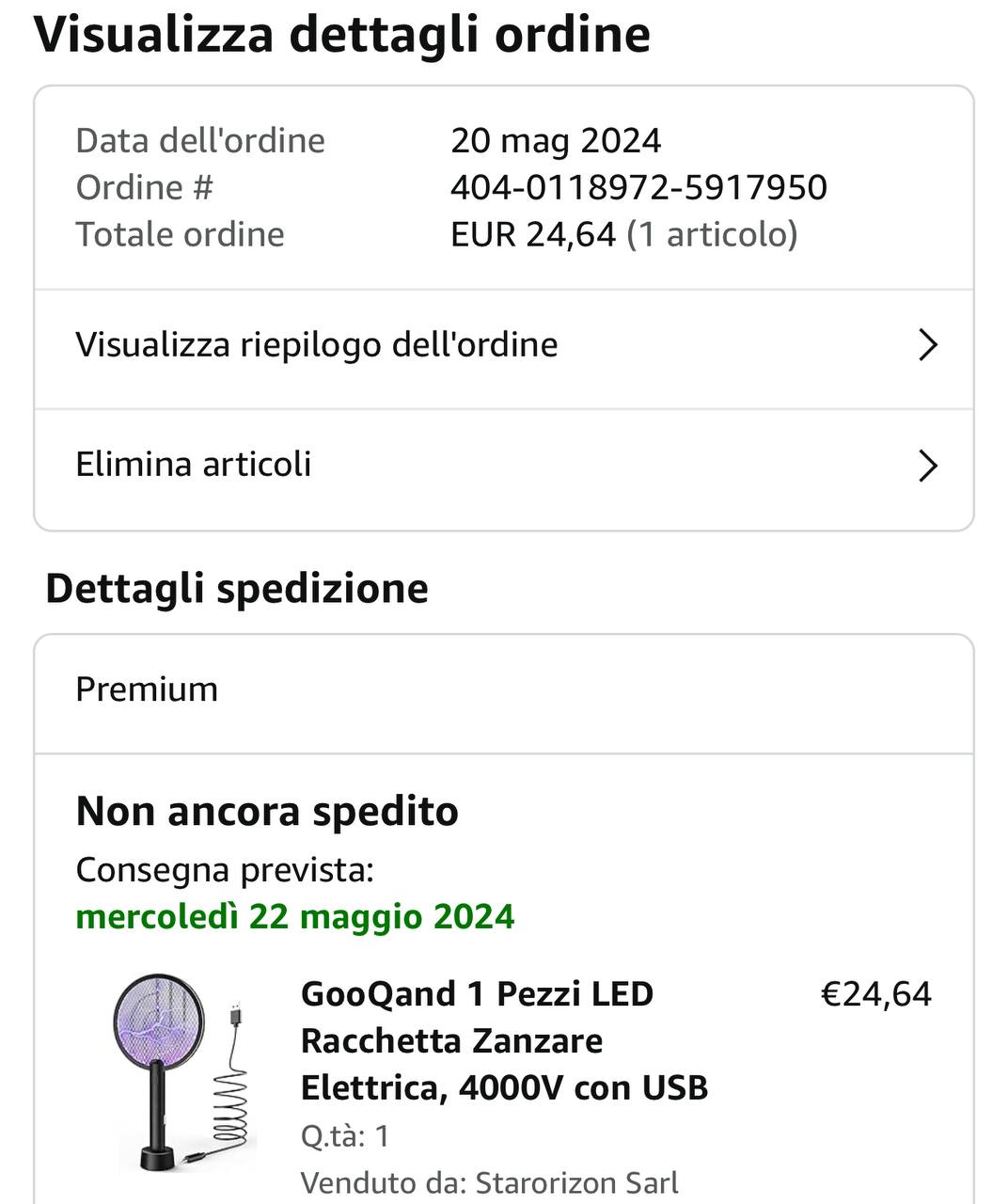Image resolution: width=1008 pixels, height=1204 pixels.
Task: Click the order date 20 mag 2024
Action: 556,141
